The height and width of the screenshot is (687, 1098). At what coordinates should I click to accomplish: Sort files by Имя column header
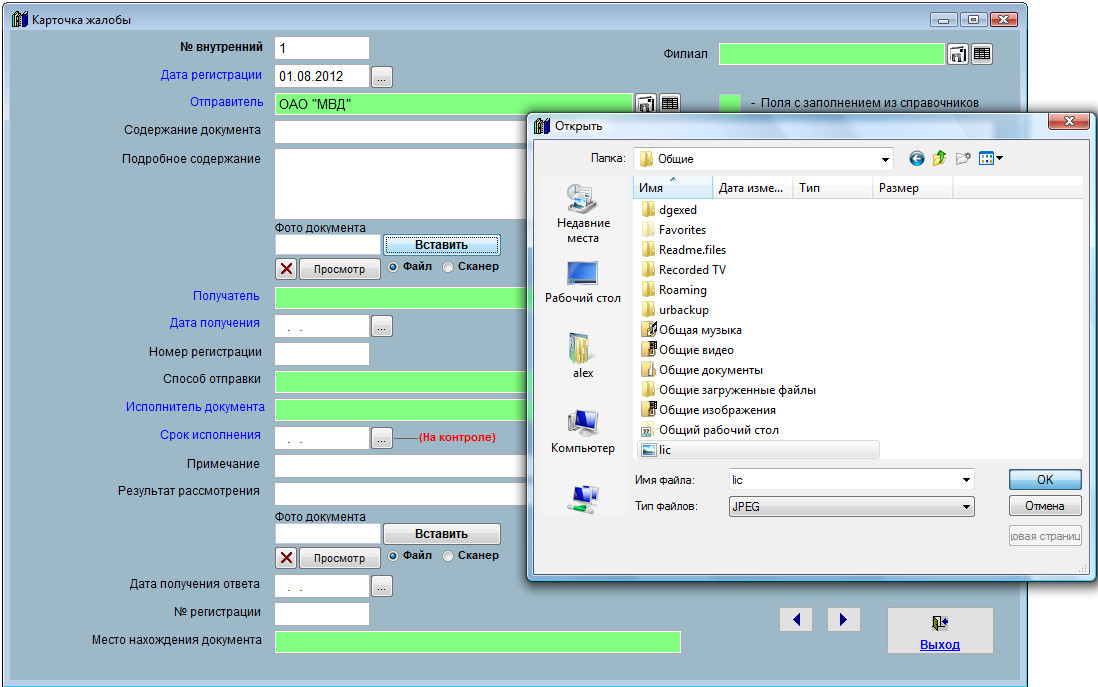[x=672, y=188]
